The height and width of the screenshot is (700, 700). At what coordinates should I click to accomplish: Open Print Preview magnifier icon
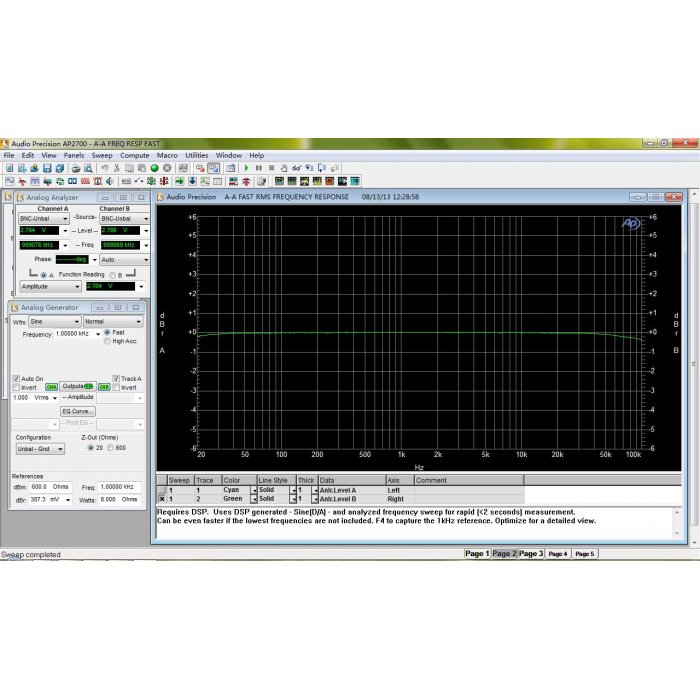click(x=88, y=168)
